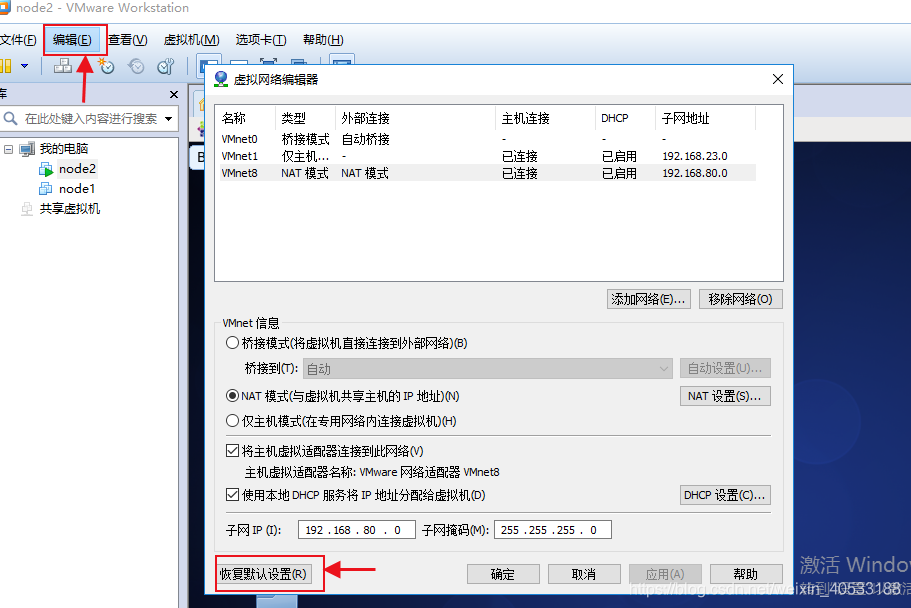
Task: Open the 文件(F) menu
Action: point(18,40)
